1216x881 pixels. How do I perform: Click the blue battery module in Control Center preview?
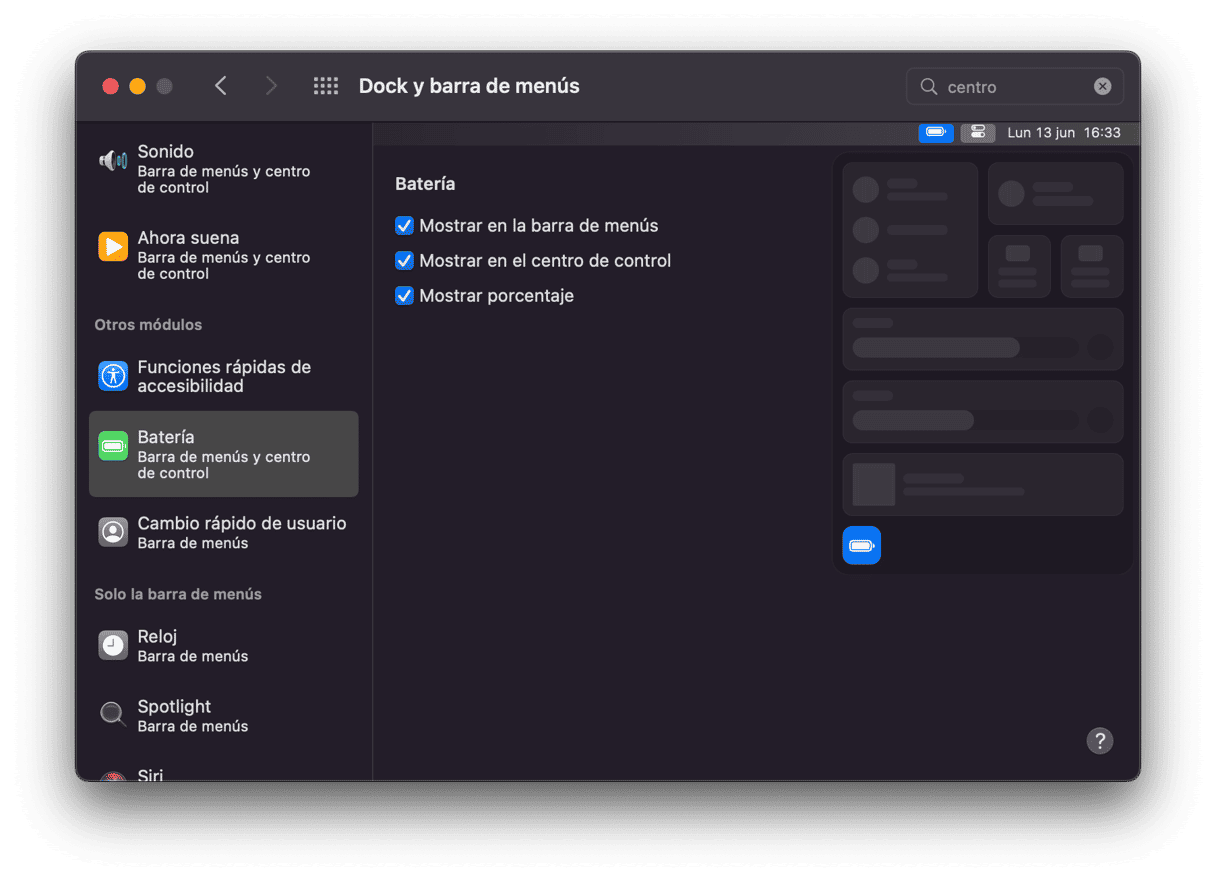[862, 545]
